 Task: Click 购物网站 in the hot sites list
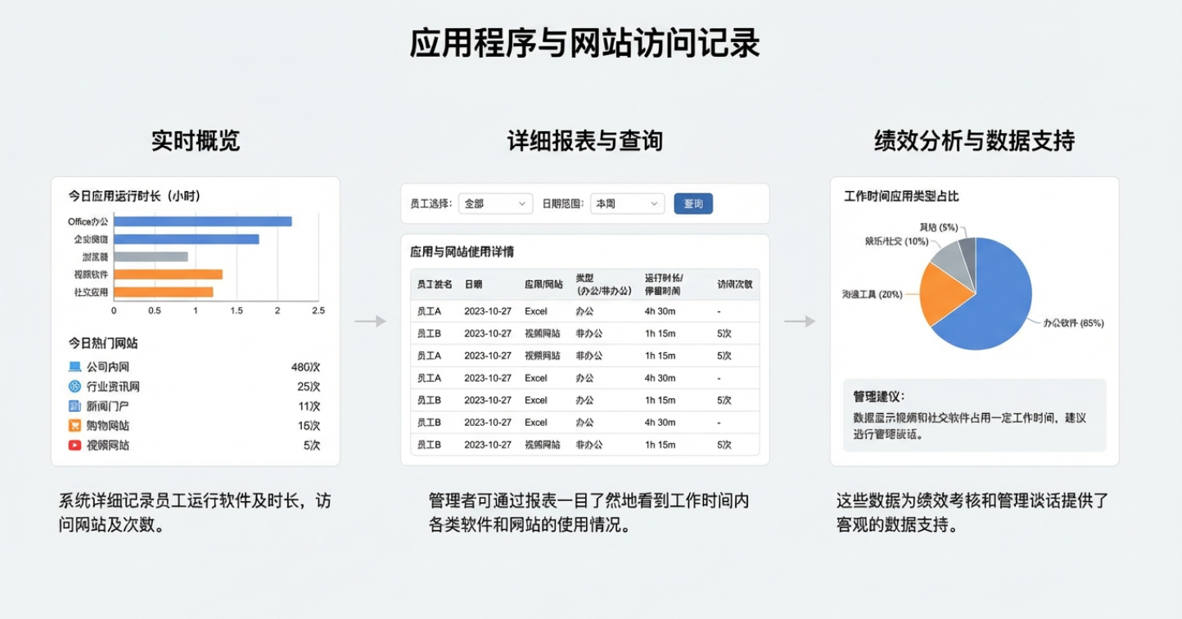coord(108,425)
